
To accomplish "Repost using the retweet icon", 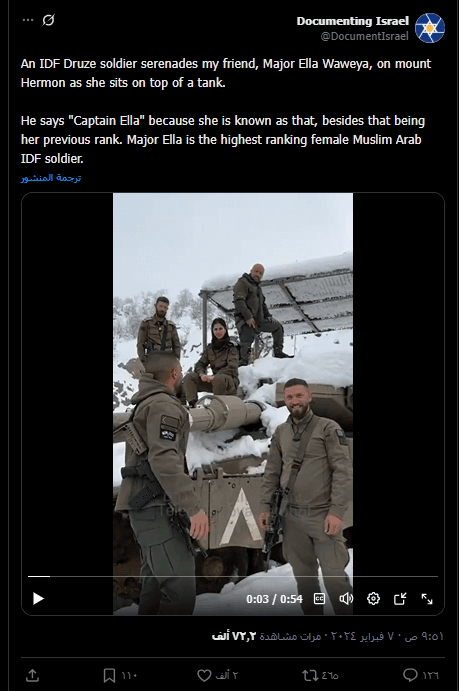I will pyautogui.click(x=309, y=675).
